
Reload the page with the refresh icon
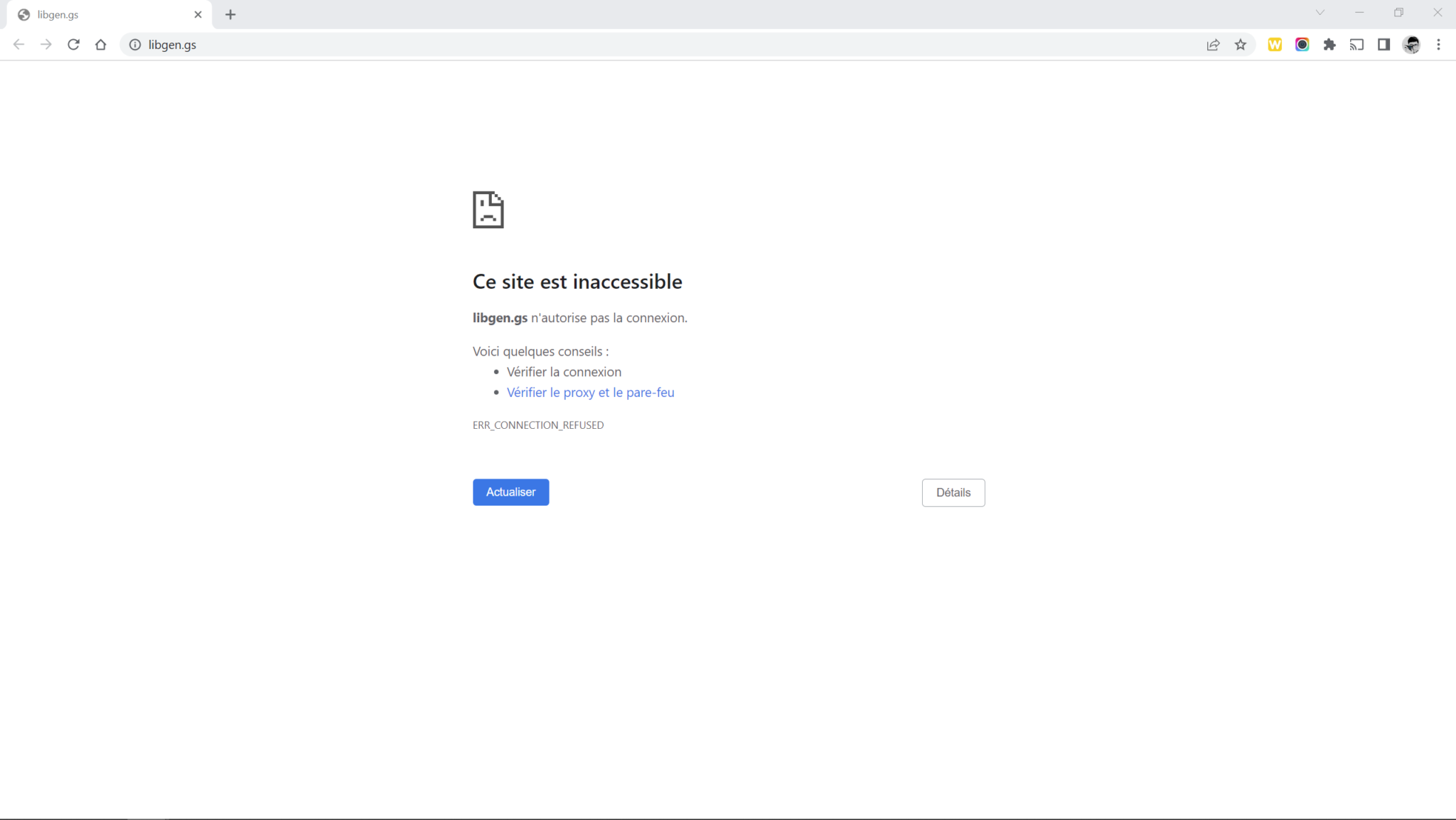tap(73, 44)
